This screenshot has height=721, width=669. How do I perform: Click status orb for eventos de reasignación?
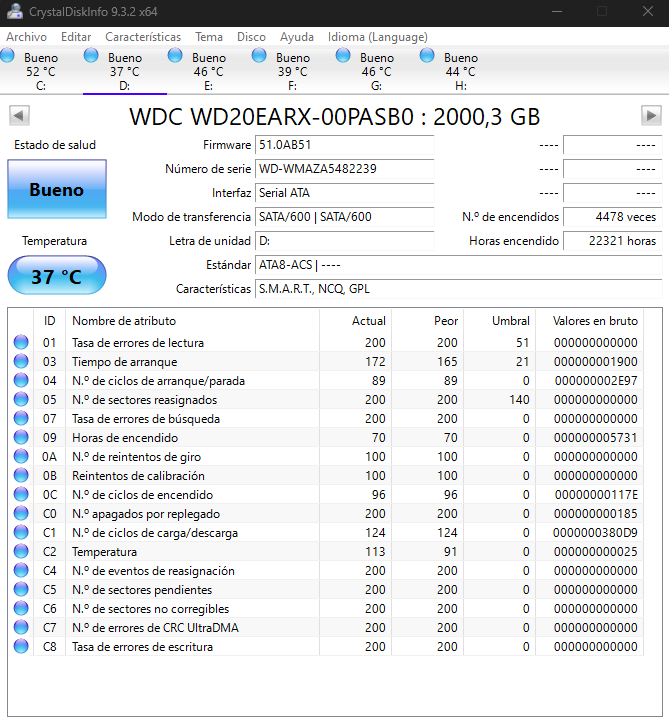pos(21,570)
